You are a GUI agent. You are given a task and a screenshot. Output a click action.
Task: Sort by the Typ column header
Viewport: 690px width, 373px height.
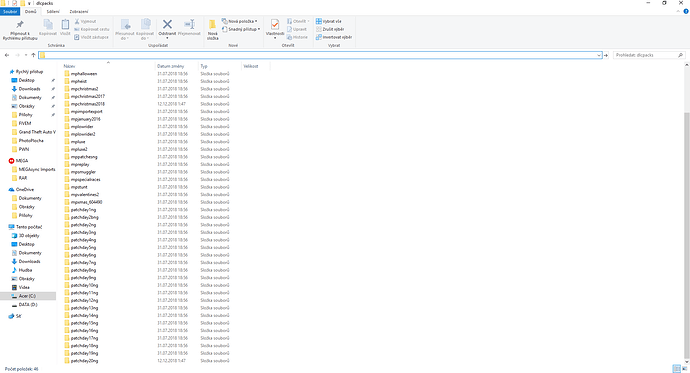pyautogui.click(x=204, y=66)
